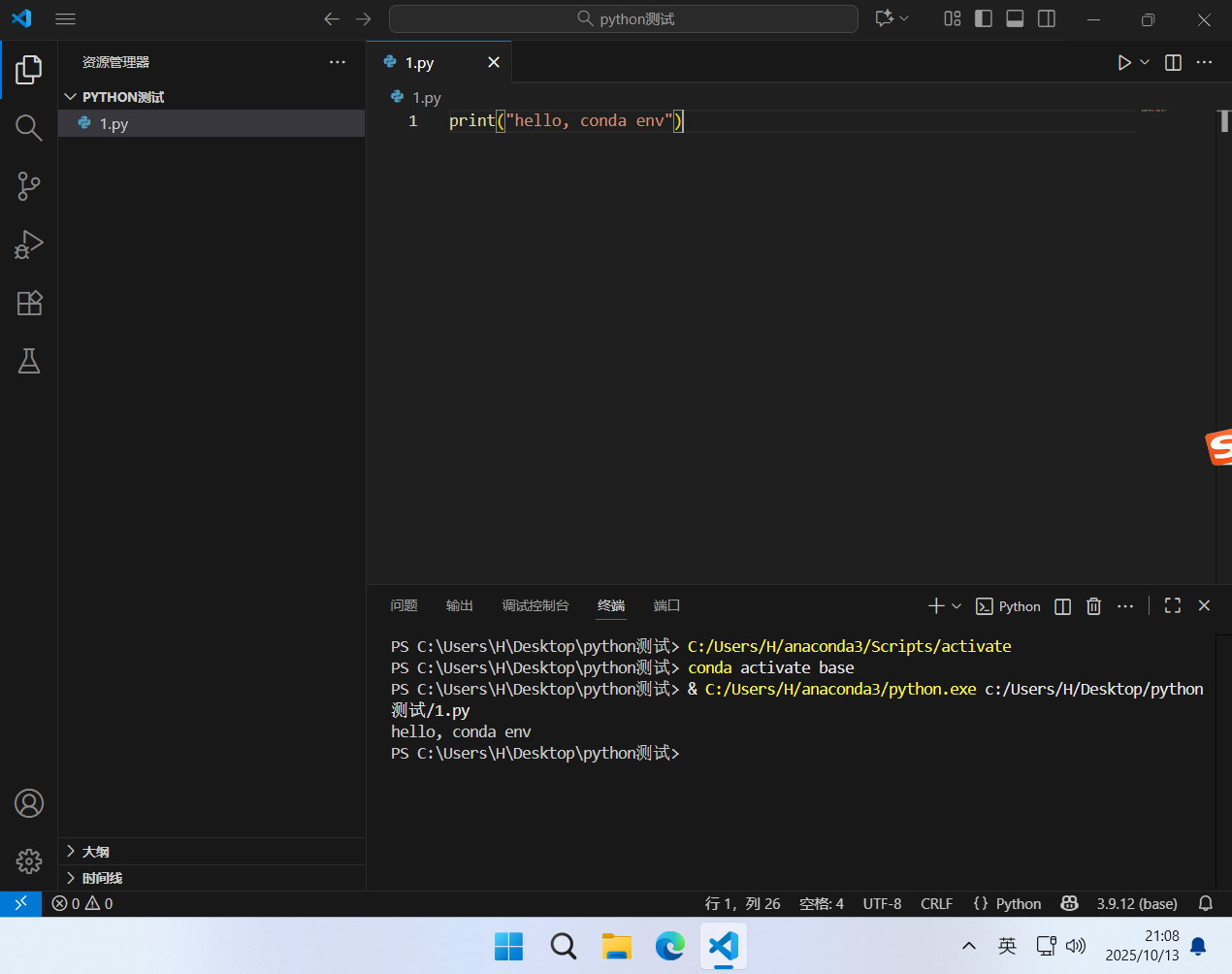Show hidden system tray icons
This screenshot has height=974, width=1232.
pyautogui.click(x=968, y=946)
